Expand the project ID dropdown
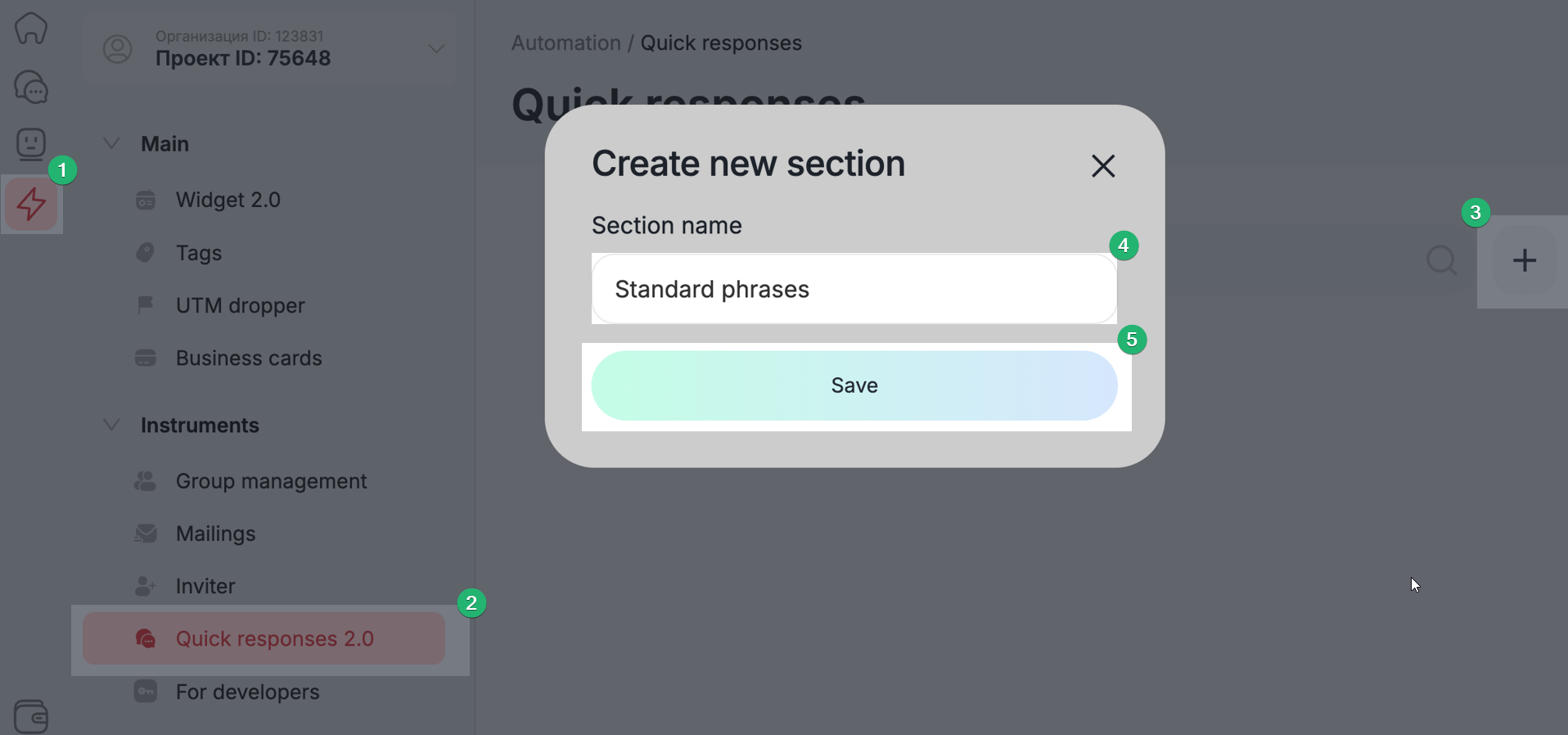 tap(436, 49)
